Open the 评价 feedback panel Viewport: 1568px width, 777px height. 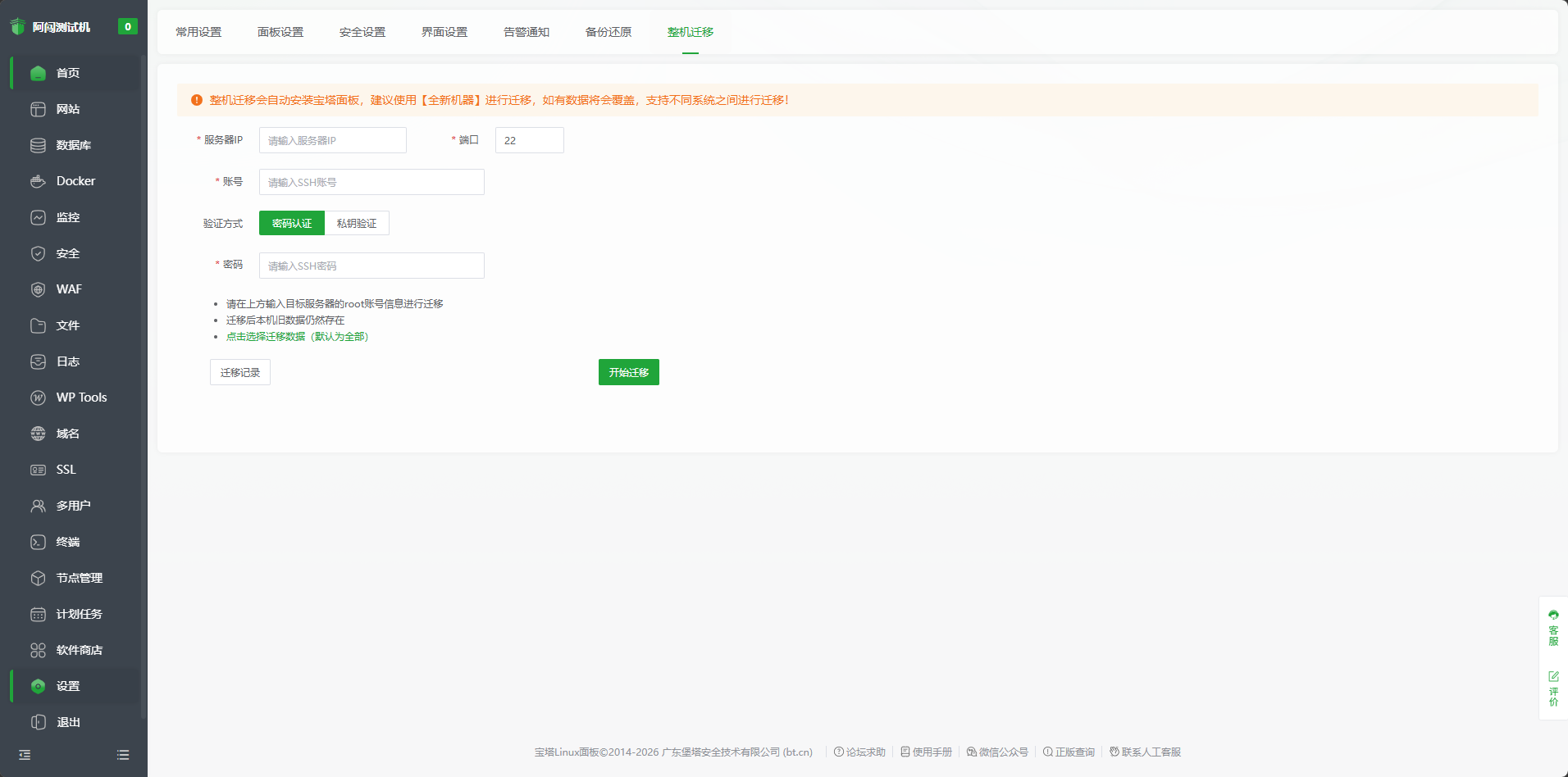point(1554,689)
